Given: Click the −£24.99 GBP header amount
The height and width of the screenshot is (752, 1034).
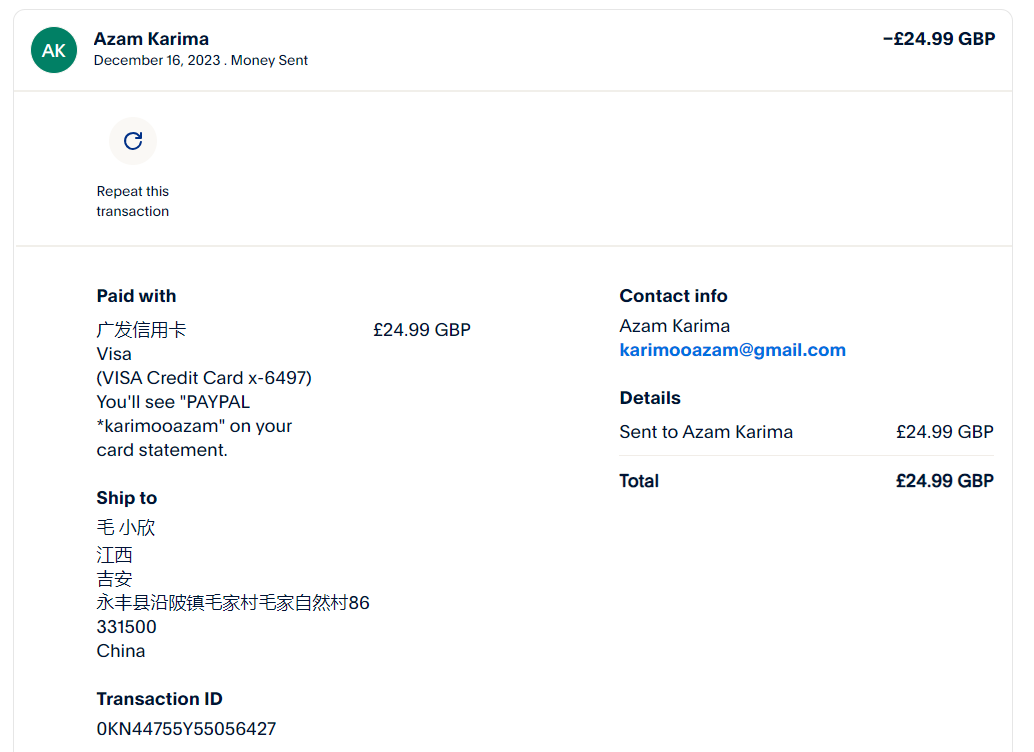Looking at the screenshot, I should coord(938,39).
